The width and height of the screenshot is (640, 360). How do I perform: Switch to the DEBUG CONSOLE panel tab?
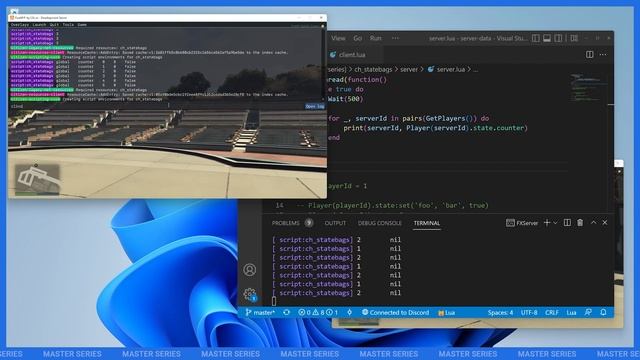pyautogui.click(x=380, y=223)
